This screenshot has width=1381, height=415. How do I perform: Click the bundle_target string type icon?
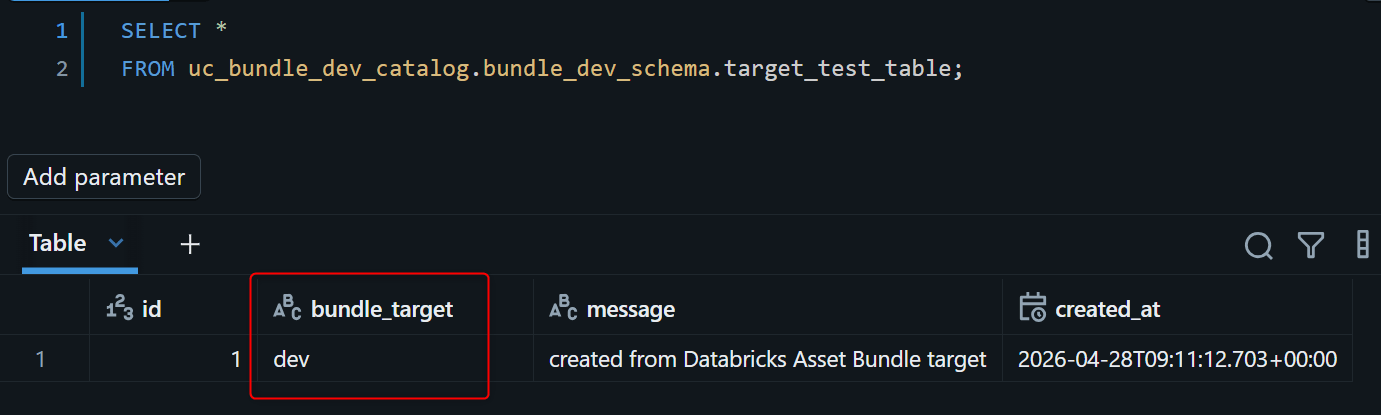tap(287, 310)
